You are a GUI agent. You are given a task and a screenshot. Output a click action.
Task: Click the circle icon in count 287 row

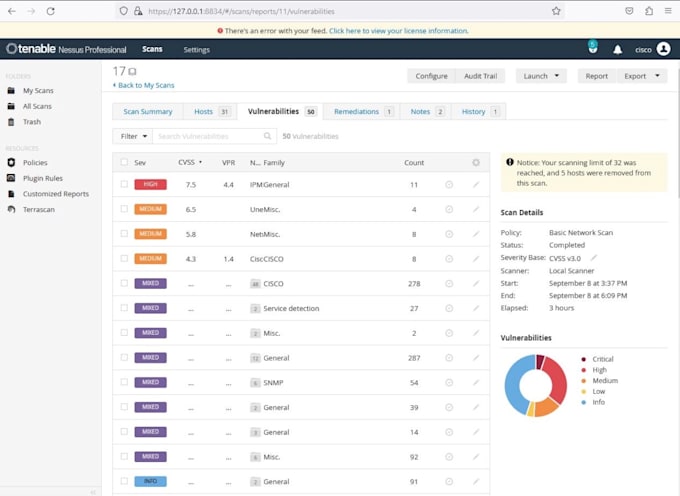tap(449, 358)
